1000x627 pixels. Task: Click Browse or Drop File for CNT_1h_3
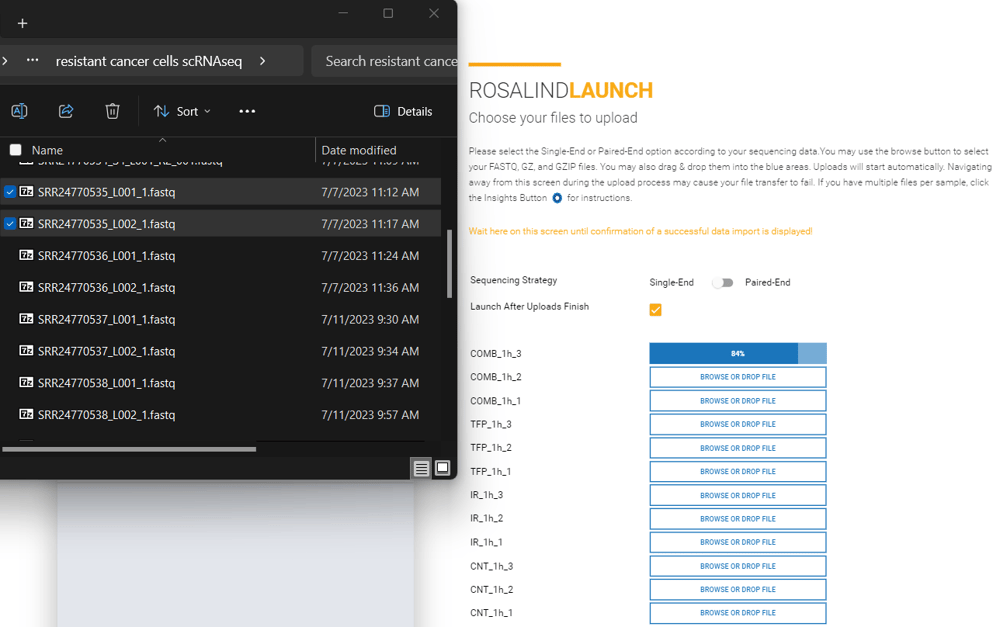(x=738, y=566)
